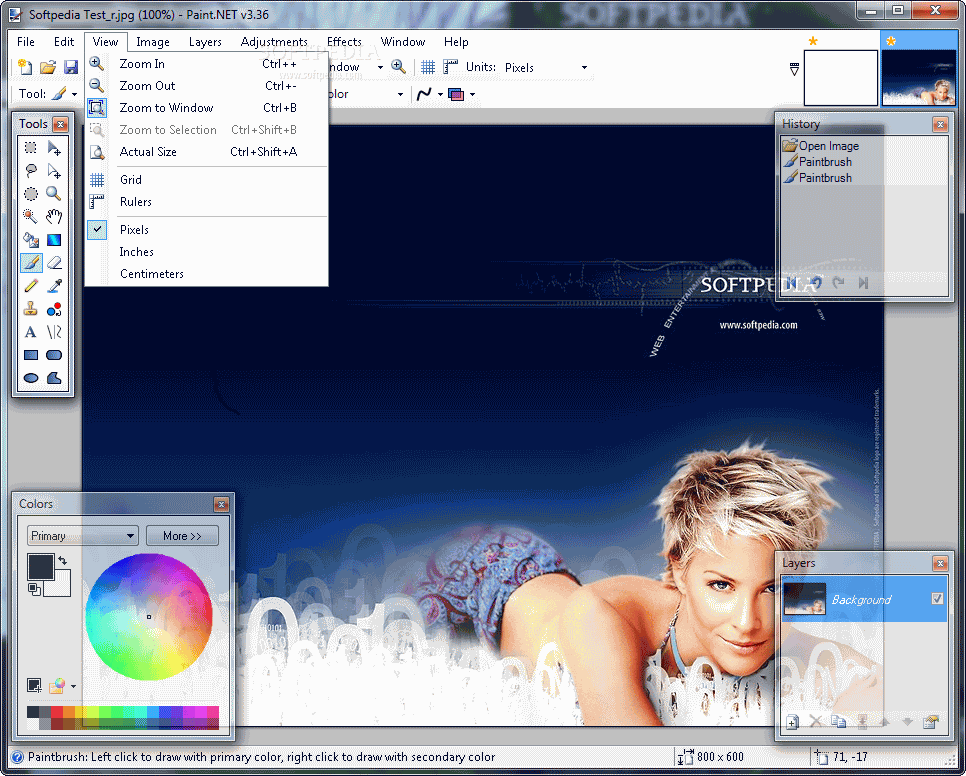This screenshot has height=776, width=966.
Task: Select the Gradient tool
Action: [x=54, y=240]
